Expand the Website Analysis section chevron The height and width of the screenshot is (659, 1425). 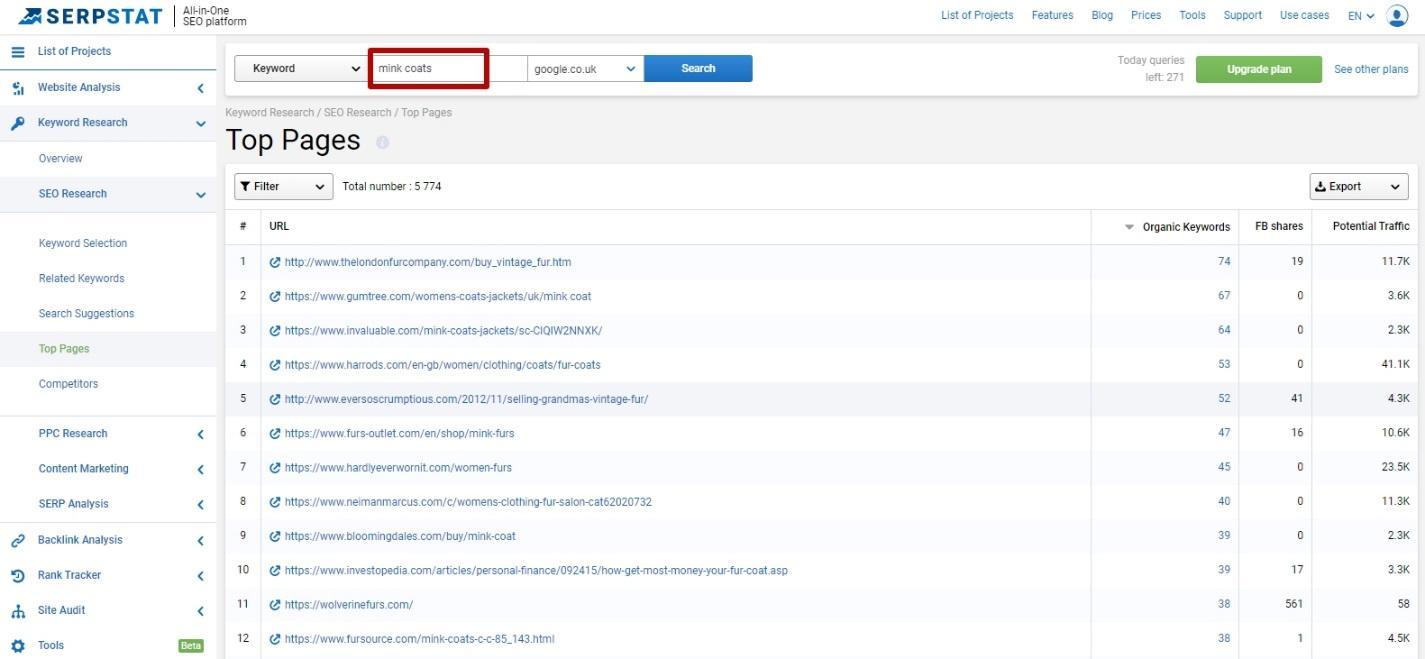(200, 88)
